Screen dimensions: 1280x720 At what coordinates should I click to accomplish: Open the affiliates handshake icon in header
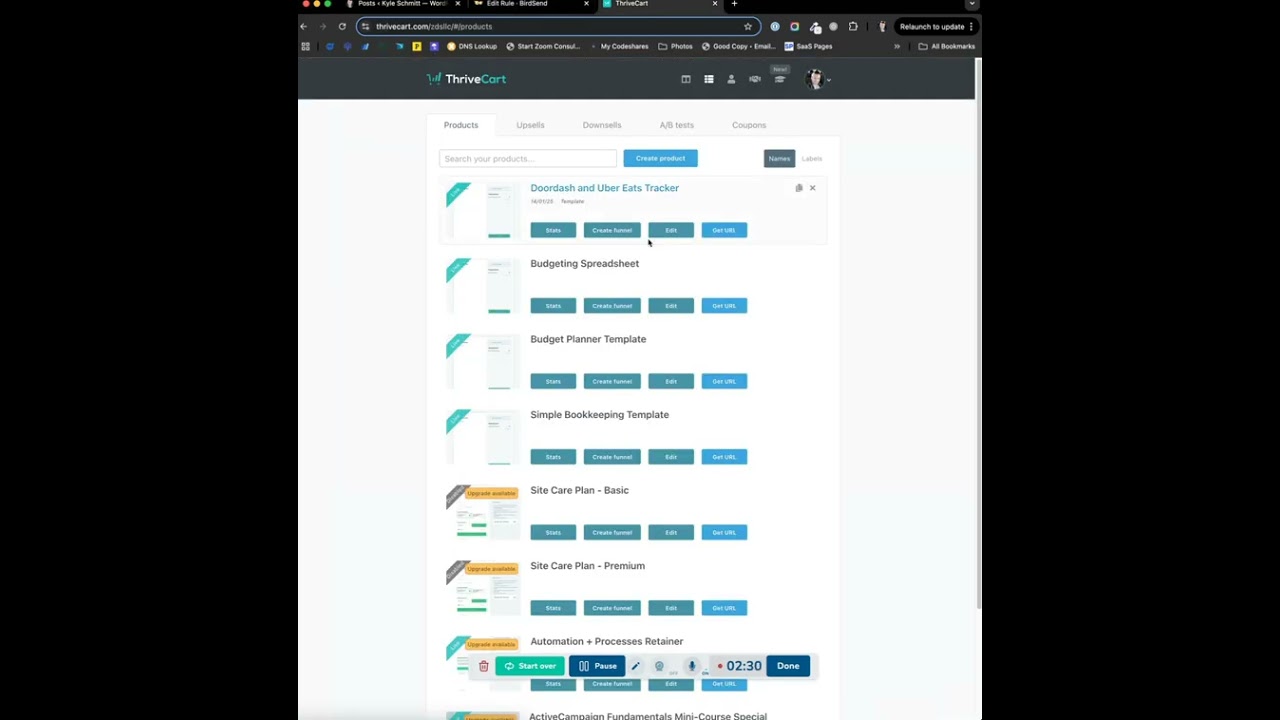[x=755, y=79]
